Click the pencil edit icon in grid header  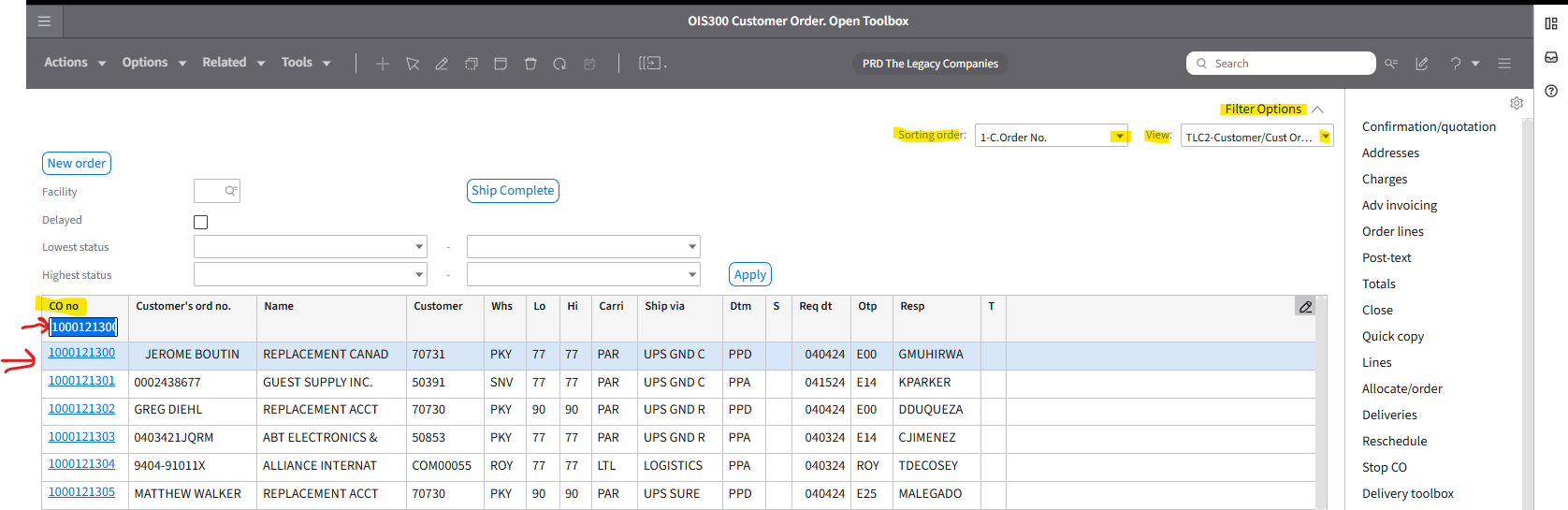click(x=1305, y=306)
